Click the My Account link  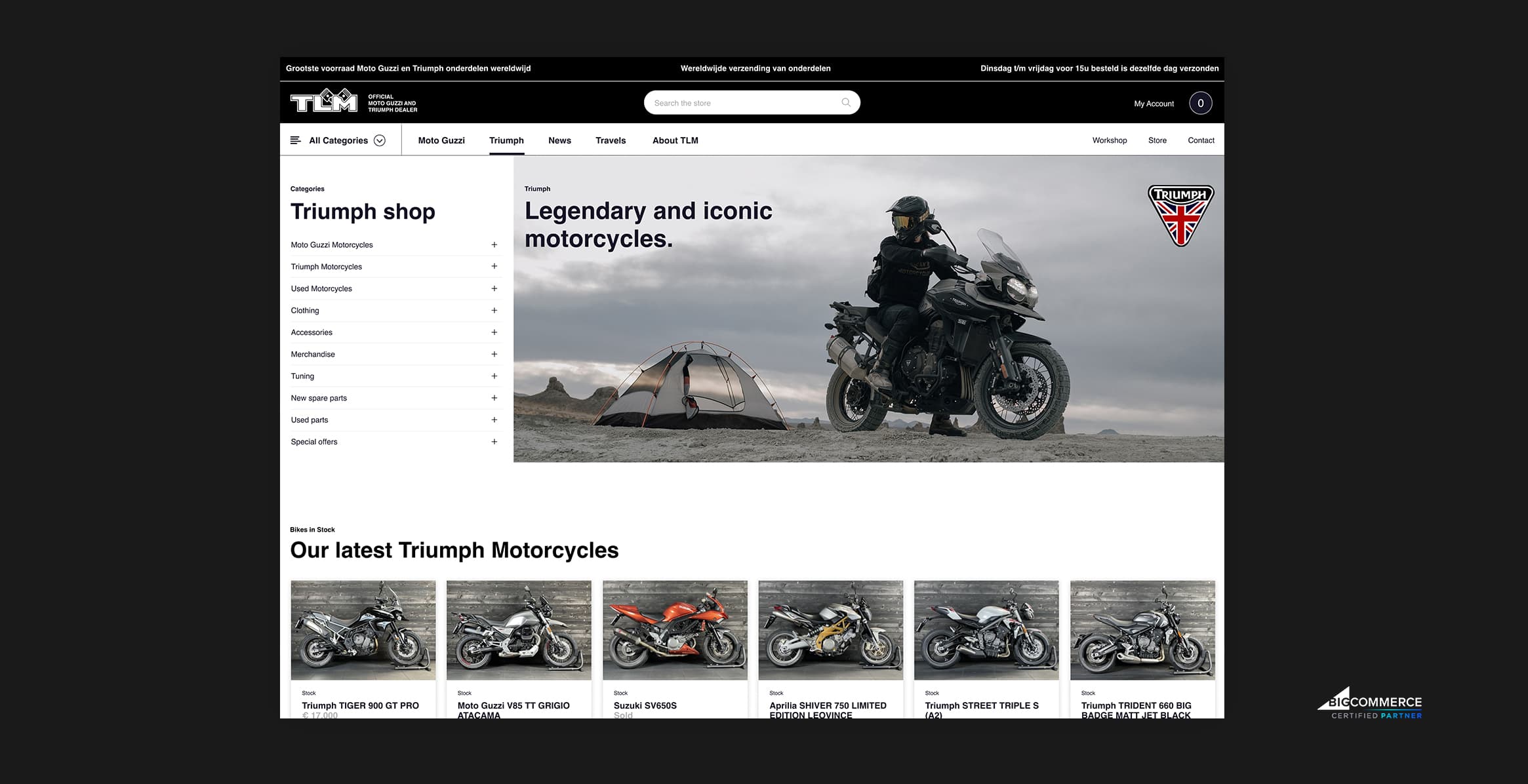(x=1154, y=104)
